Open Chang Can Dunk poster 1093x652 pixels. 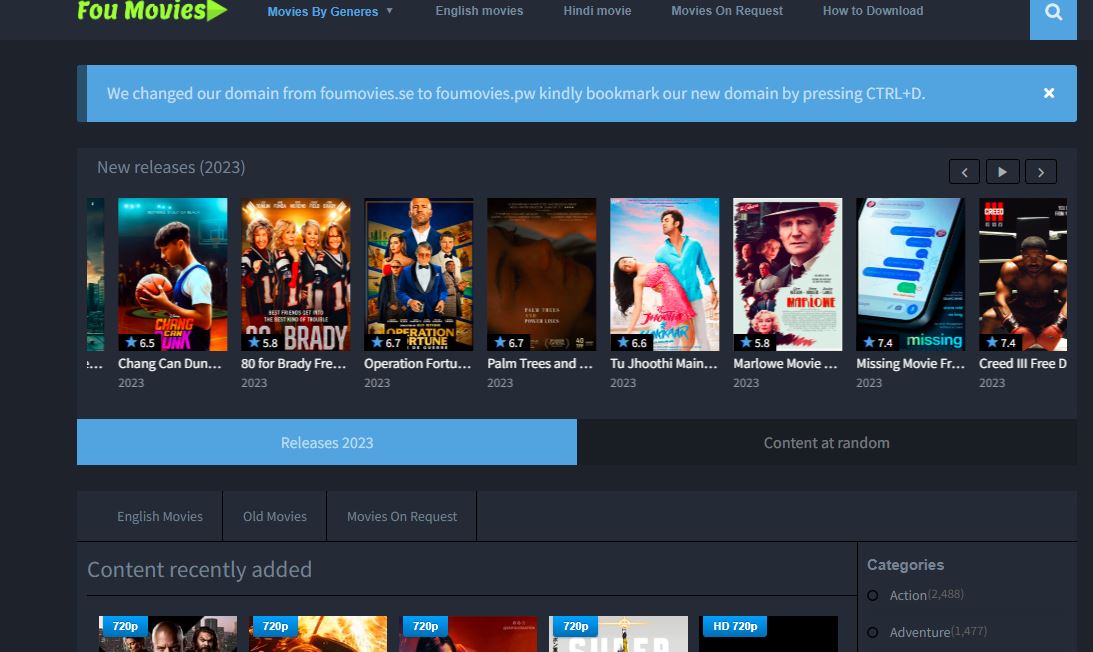coord(172,275)
